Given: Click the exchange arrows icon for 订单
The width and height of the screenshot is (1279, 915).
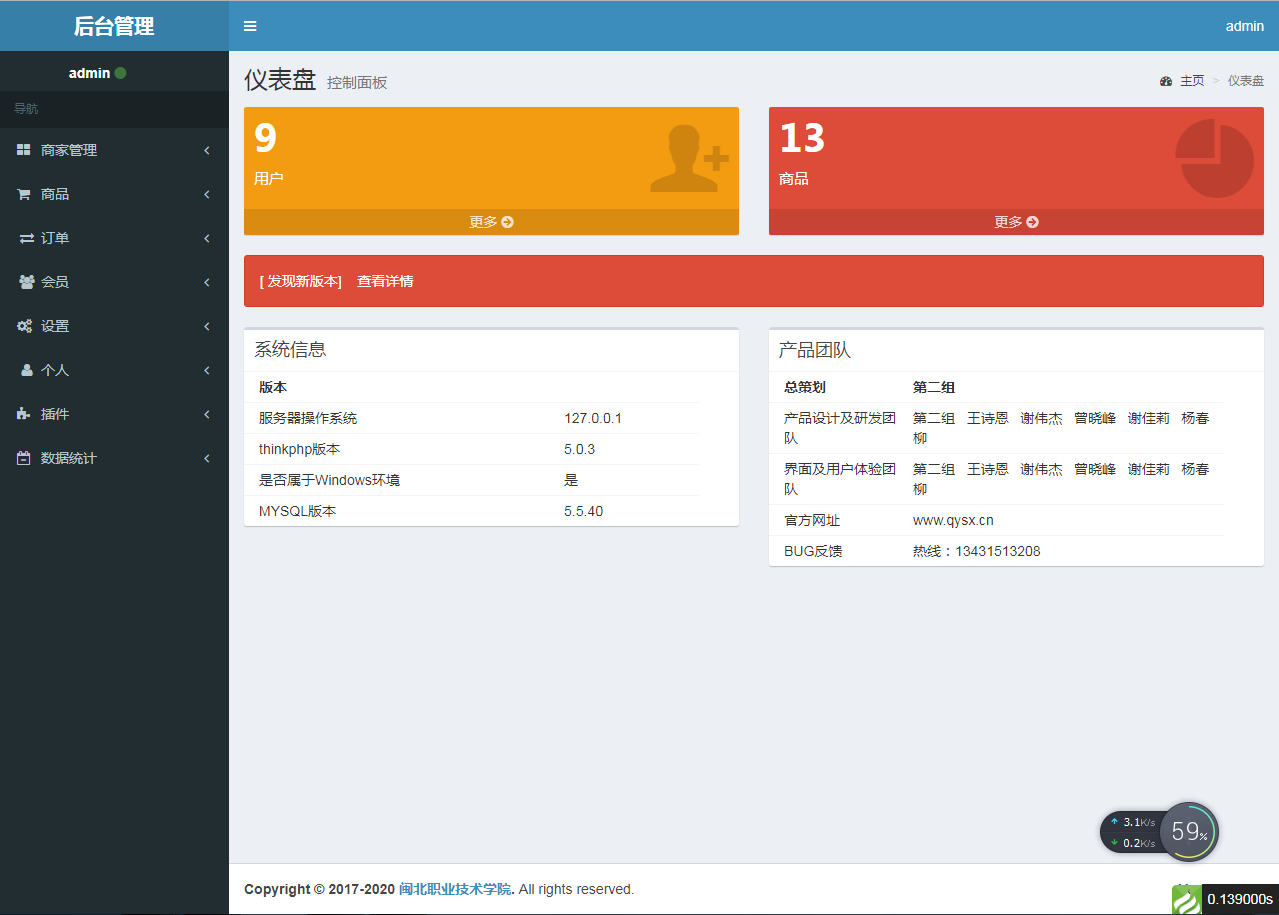Looking at the screenshot, I should coord(26,238).
